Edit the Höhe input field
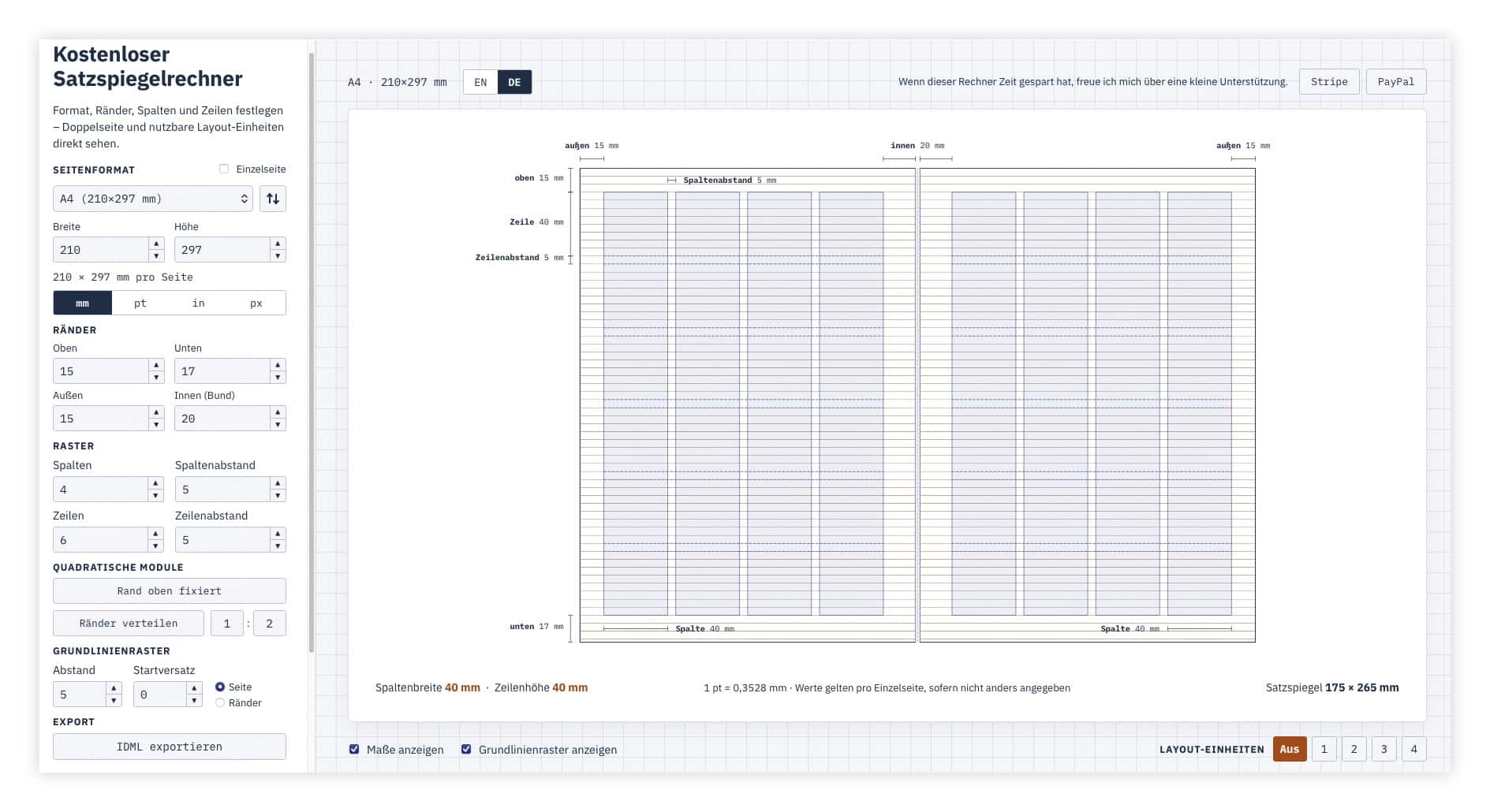The width and height of the screenshot is (1490, 812). point(222,250)
